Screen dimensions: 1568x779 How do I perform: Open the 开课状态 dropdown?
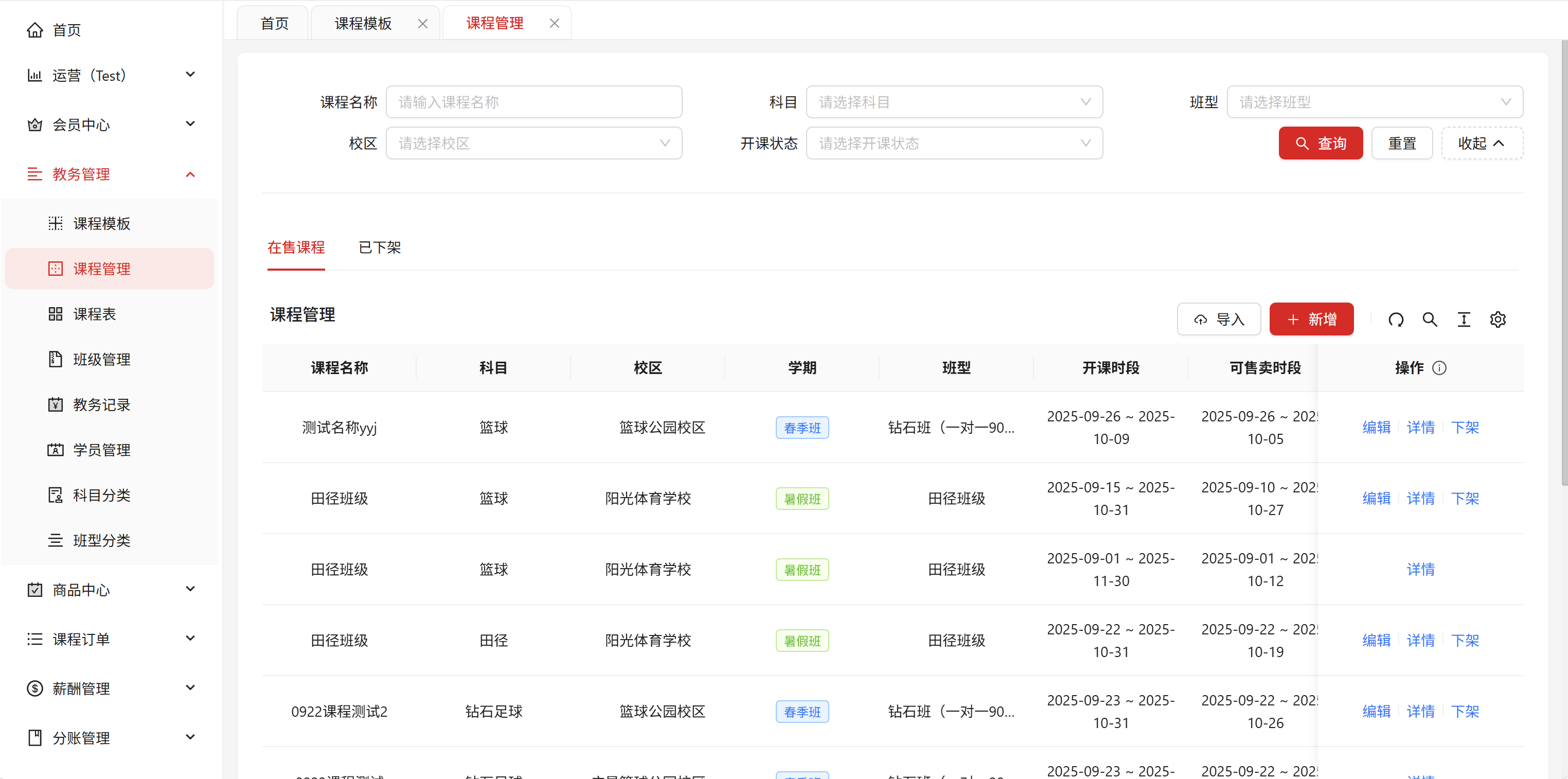954,144
